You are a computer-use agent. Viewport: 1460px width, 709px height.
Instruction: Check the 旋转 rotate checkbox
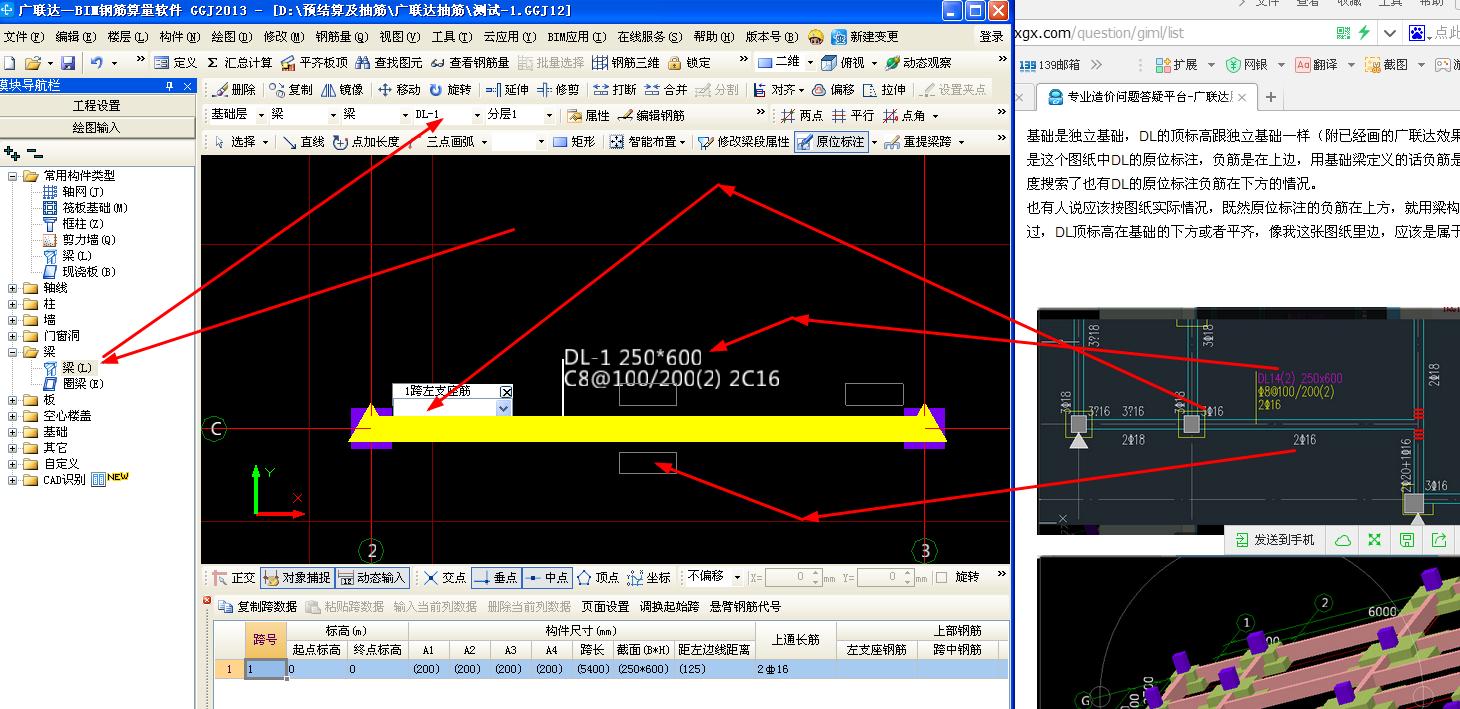pyautogui.click(x=941, y=577)
